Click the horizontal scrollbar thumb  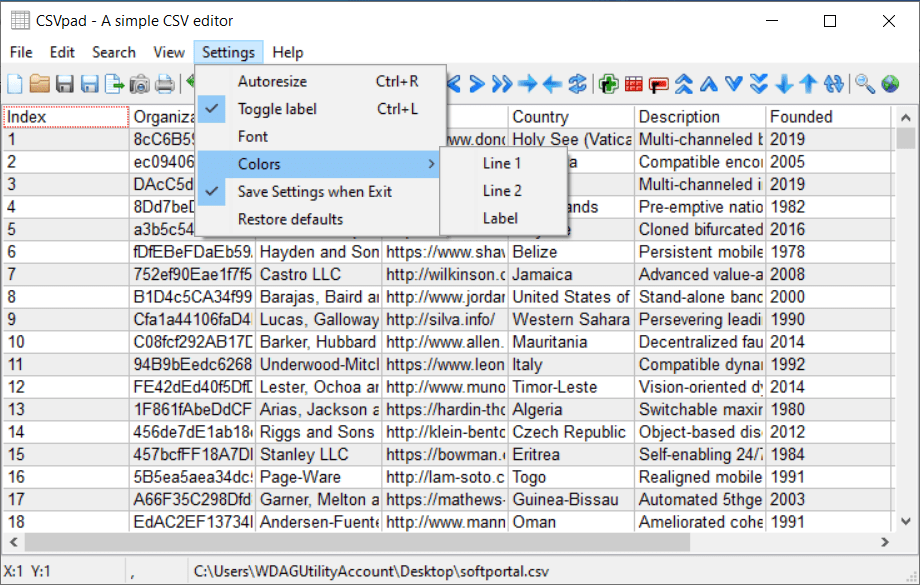tap(357, 542)
